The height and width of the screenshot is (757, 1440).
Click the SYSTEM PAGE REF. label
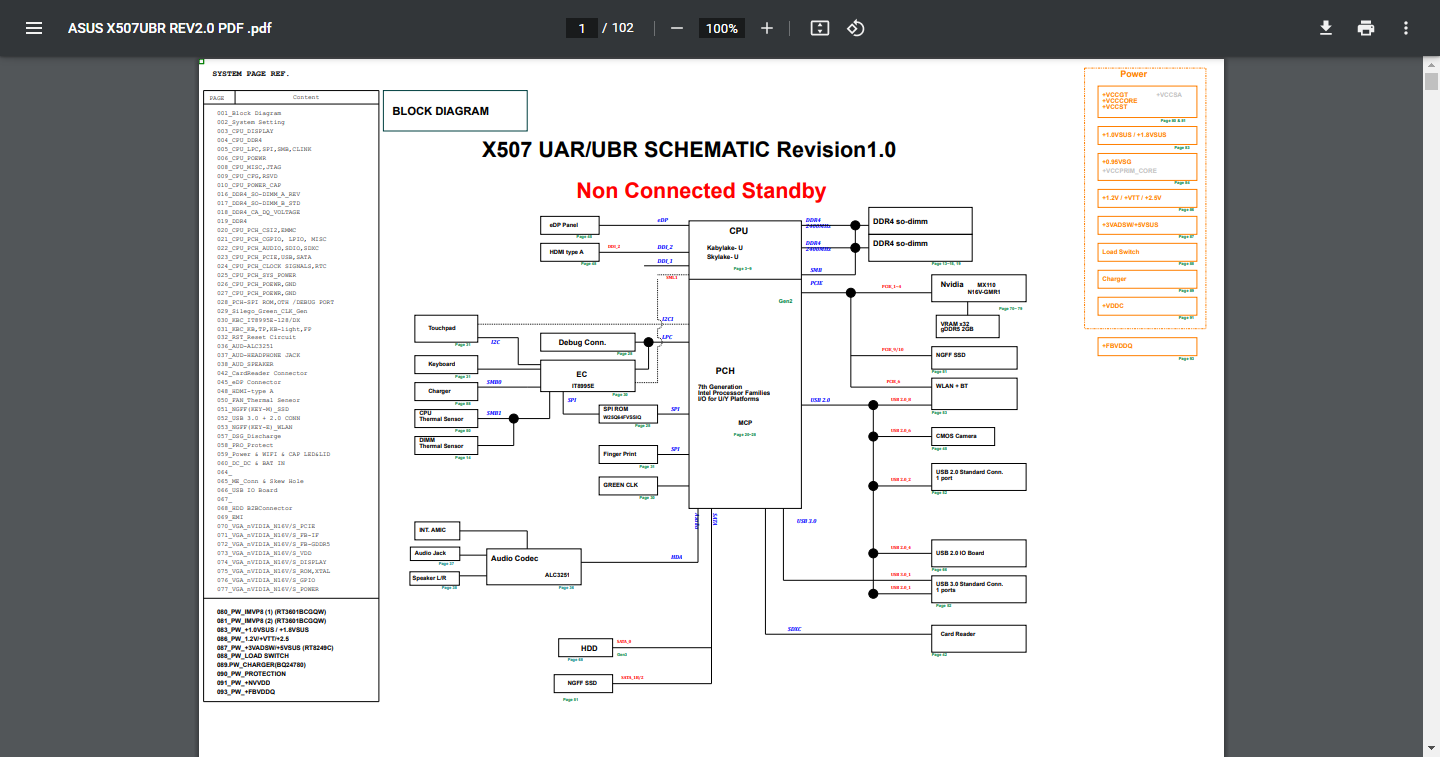pyautogui.click(x=250, y=74)
